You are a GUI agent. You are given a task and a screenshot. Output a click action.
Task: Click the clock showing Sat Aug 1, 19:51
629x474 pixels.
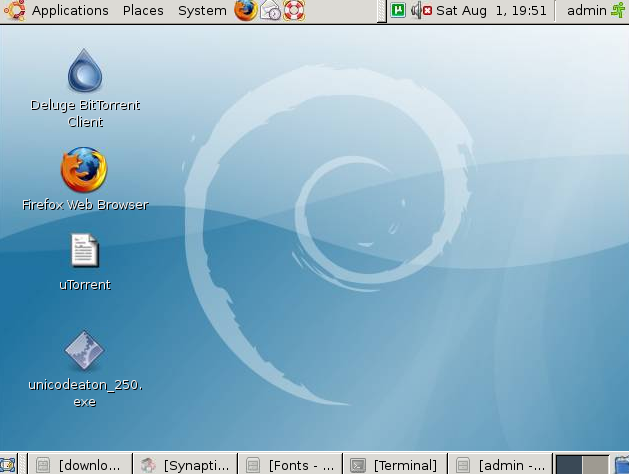point(491,11)
